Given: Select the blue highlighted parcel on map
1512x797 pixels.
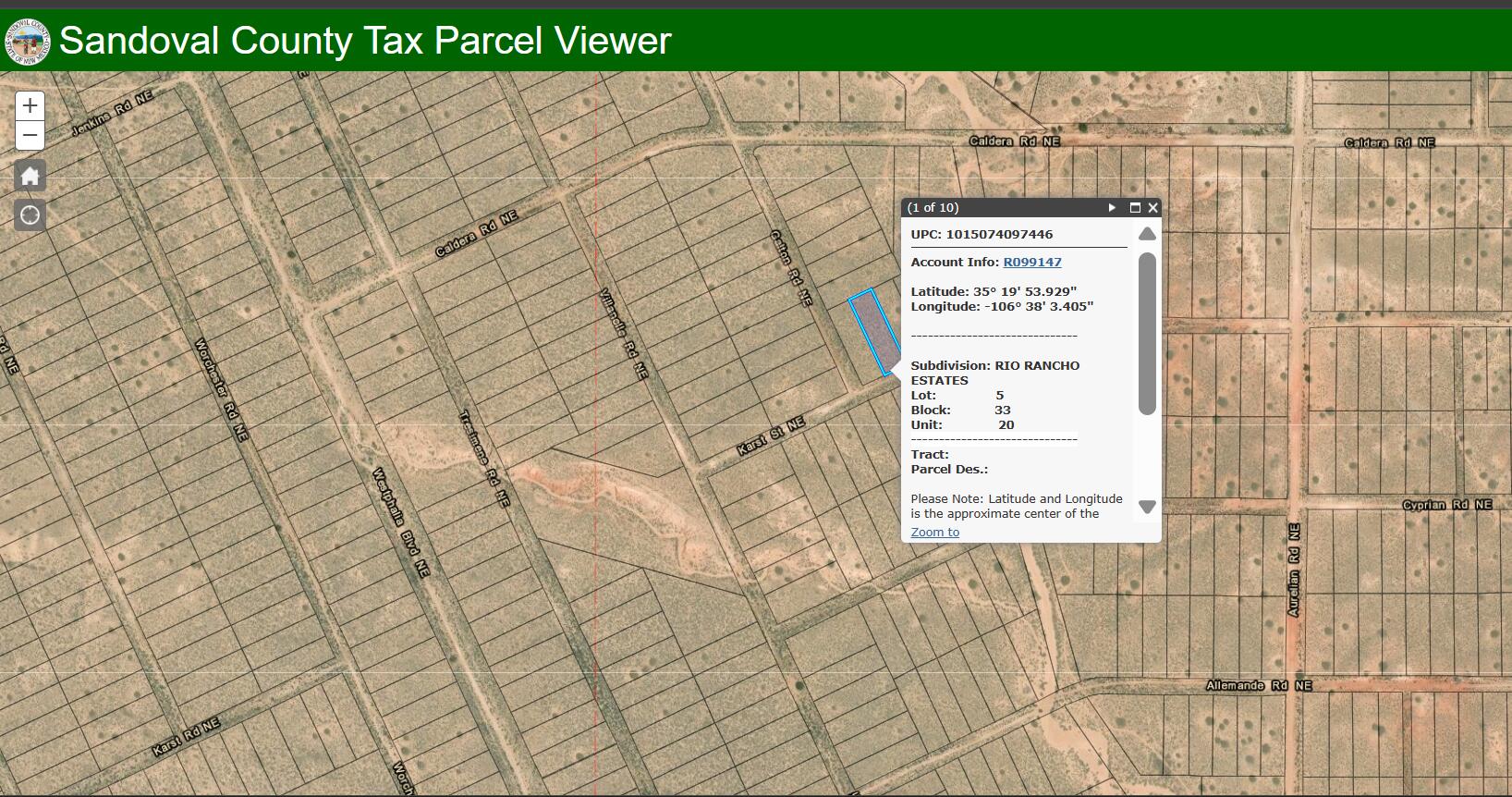Looking at the screenshot, I should point(874,333).
